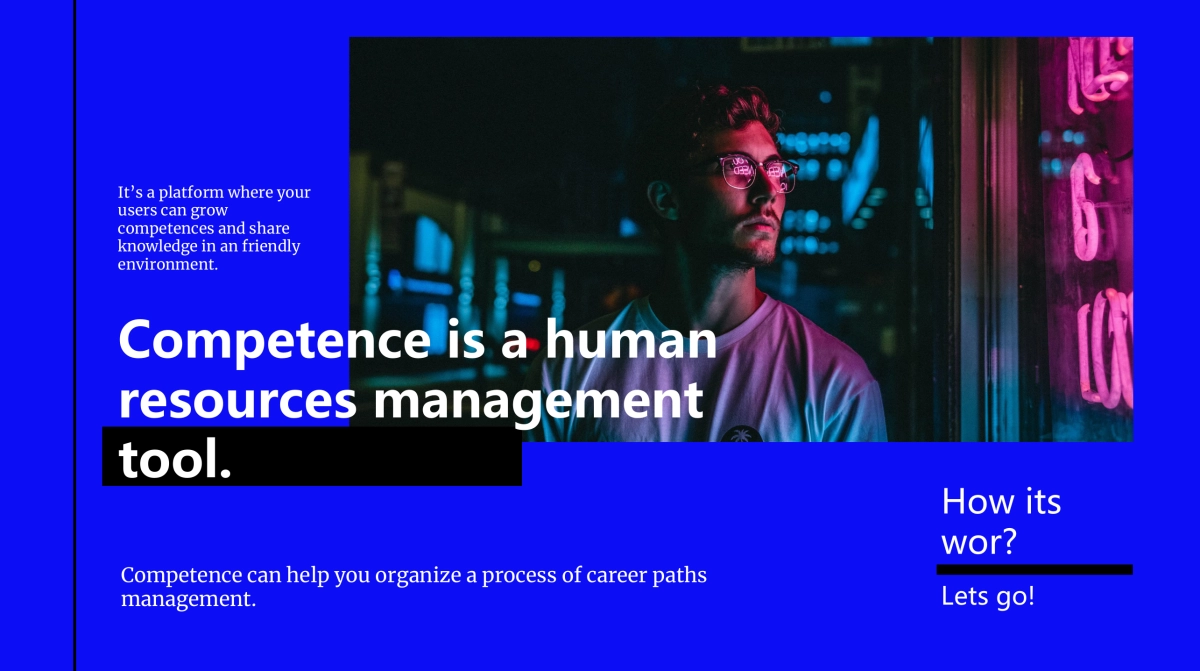Click the "Competence can help you organize" paragraph

(413, 587)
